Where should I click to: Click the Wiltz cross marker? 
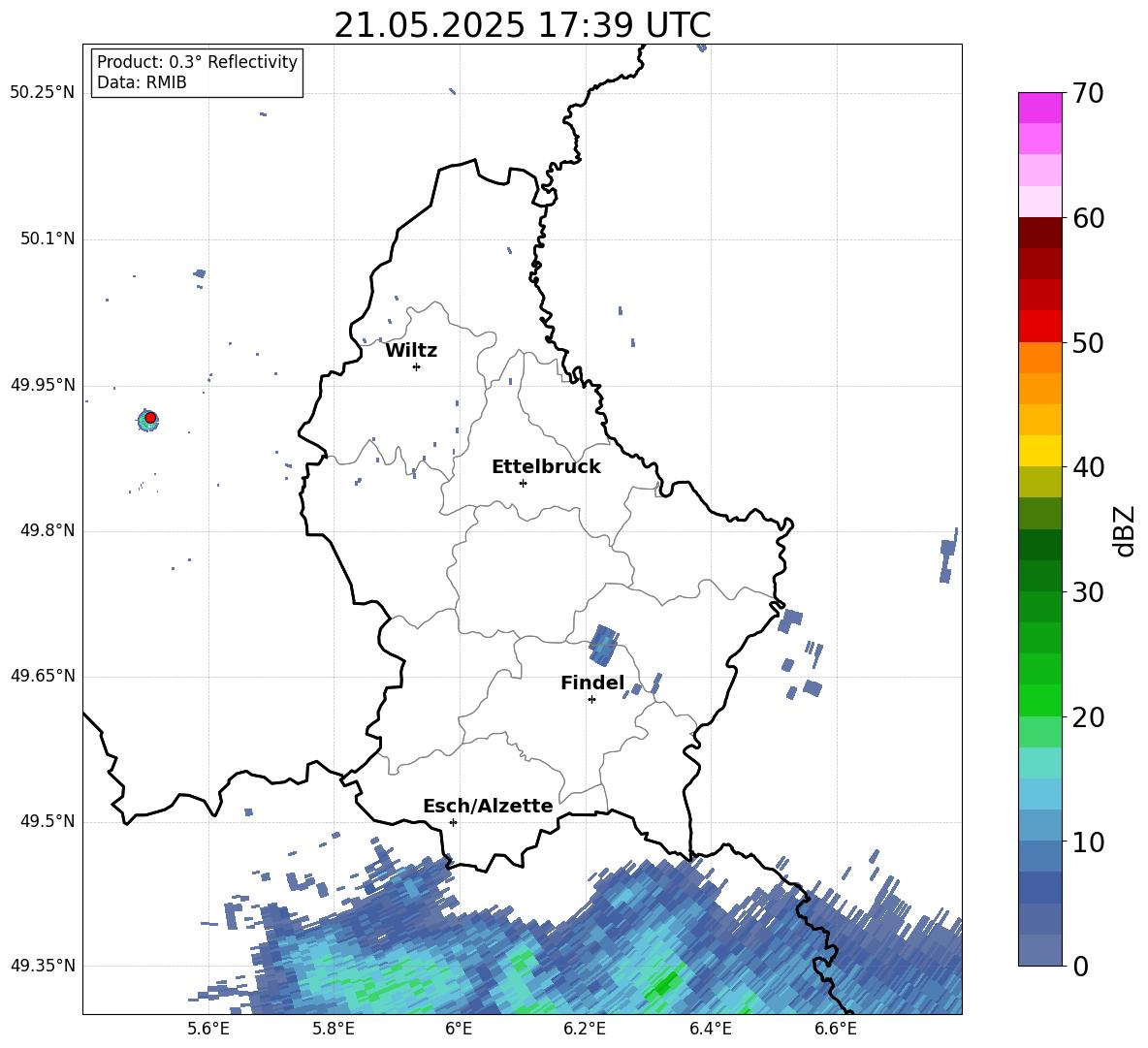click(416, 366)
